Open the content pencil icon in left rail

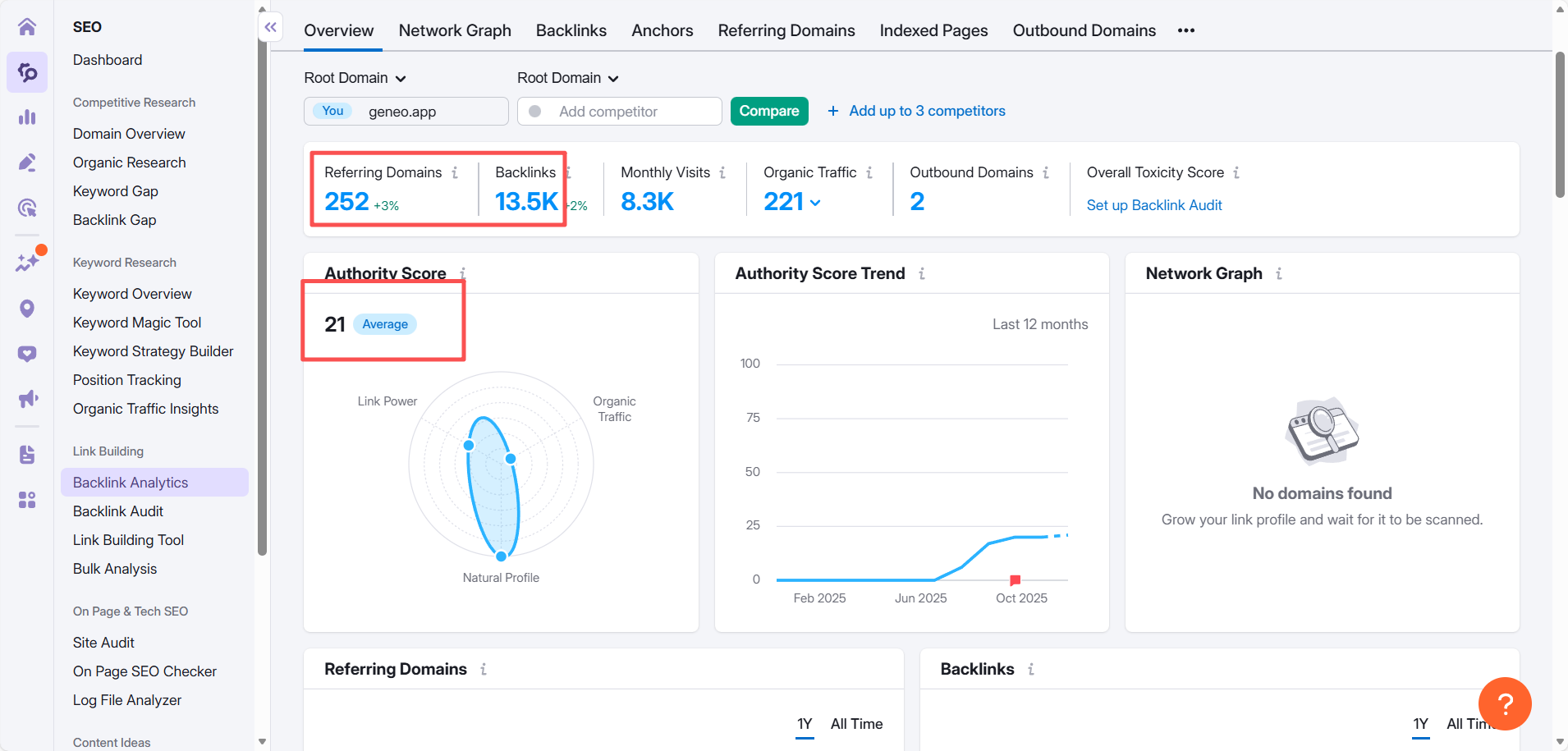point(27,163)
